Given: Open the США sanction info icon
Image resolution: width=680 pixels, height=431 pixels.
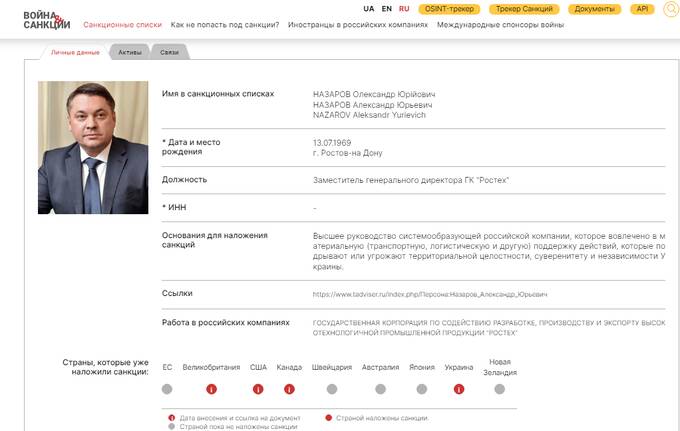Looking at the screenshot, I should [258, 389].
